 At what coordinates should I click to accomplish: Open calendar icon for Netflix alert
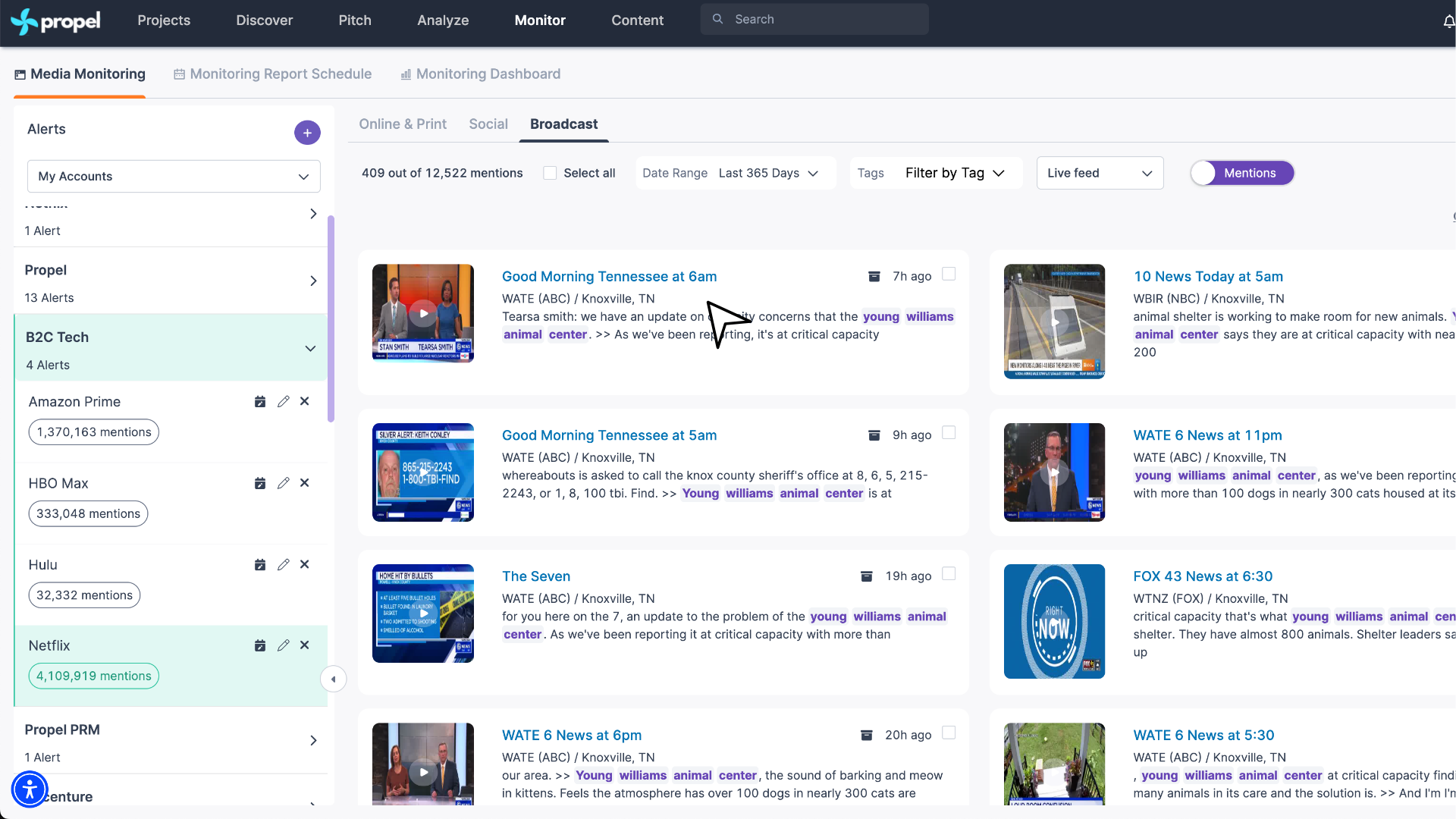coord(260,645)
